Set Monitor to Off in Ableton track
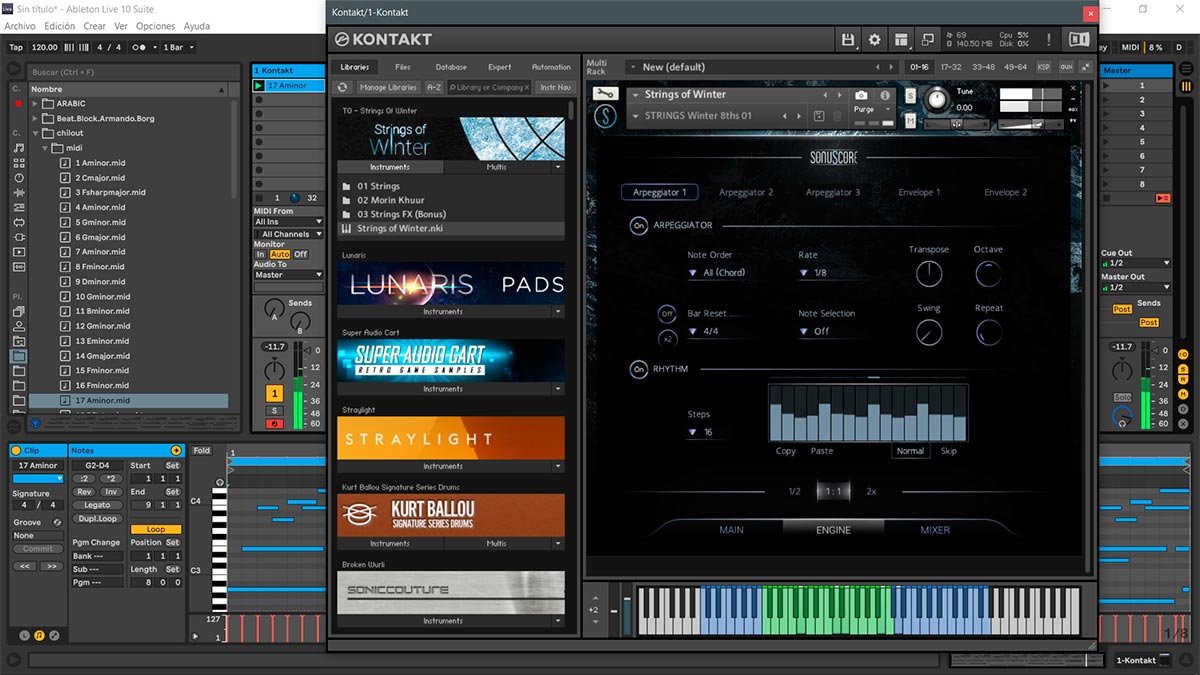 coord(301,254)
